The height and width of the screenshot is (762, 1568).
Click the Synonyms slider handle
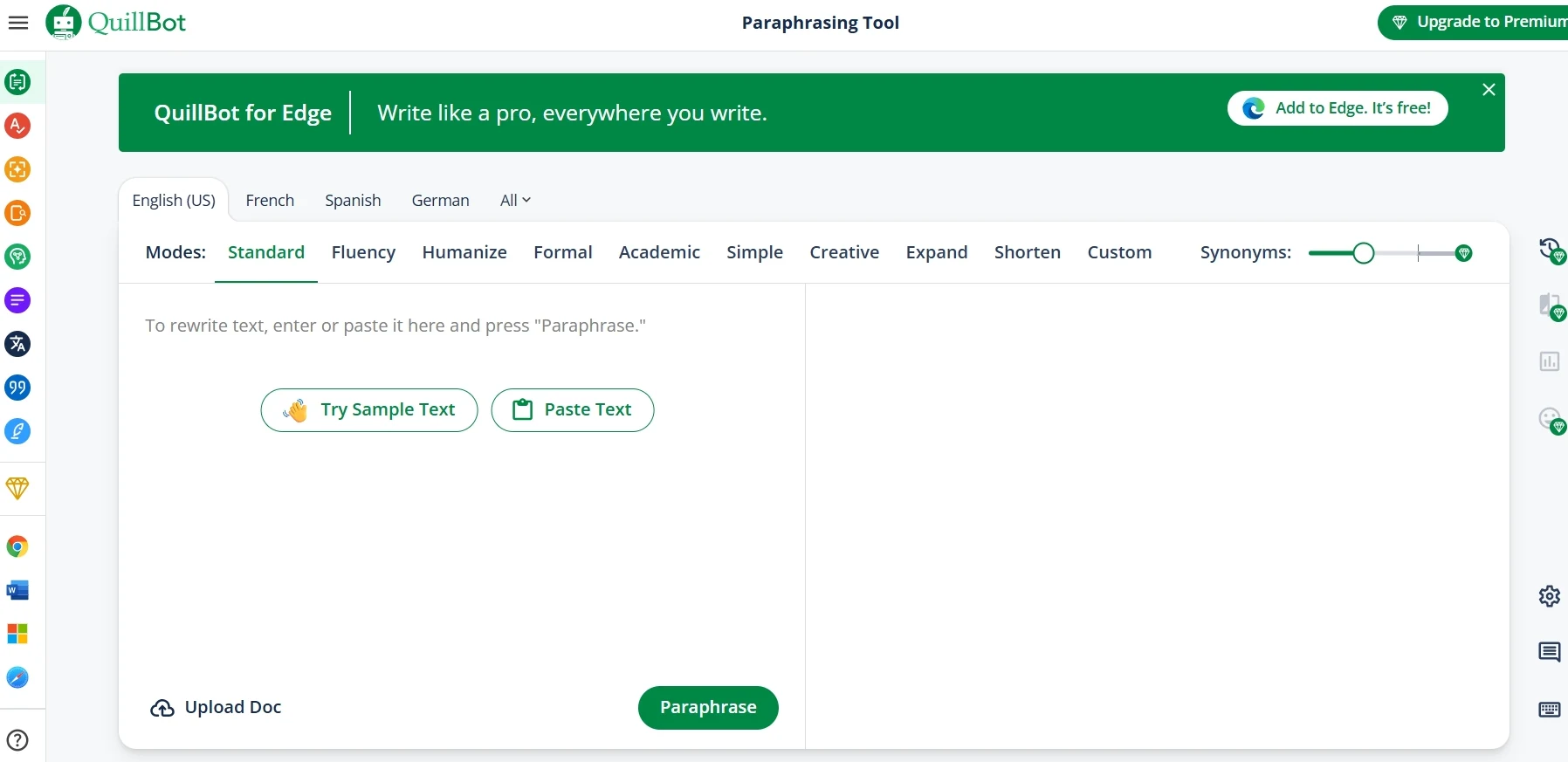1364,253
